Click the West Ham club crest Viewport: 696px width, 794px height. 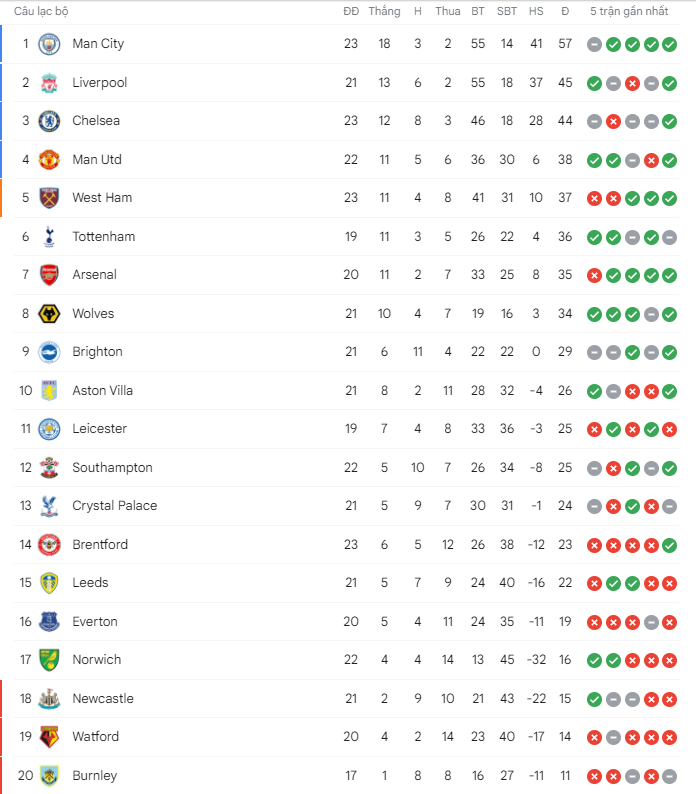pos(49,198)
